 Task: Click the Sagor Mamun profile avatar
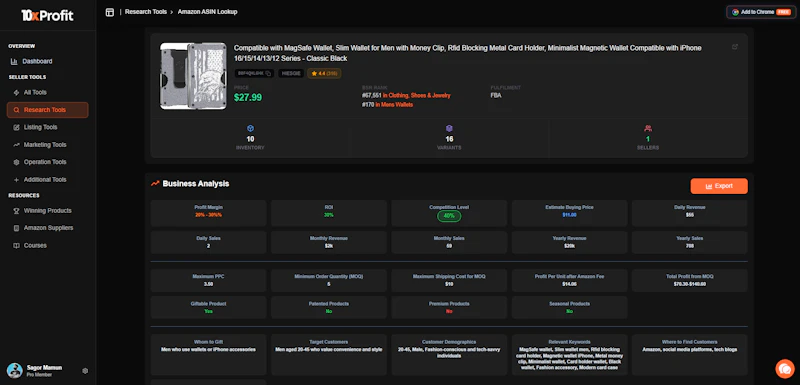tap(14, 370)
